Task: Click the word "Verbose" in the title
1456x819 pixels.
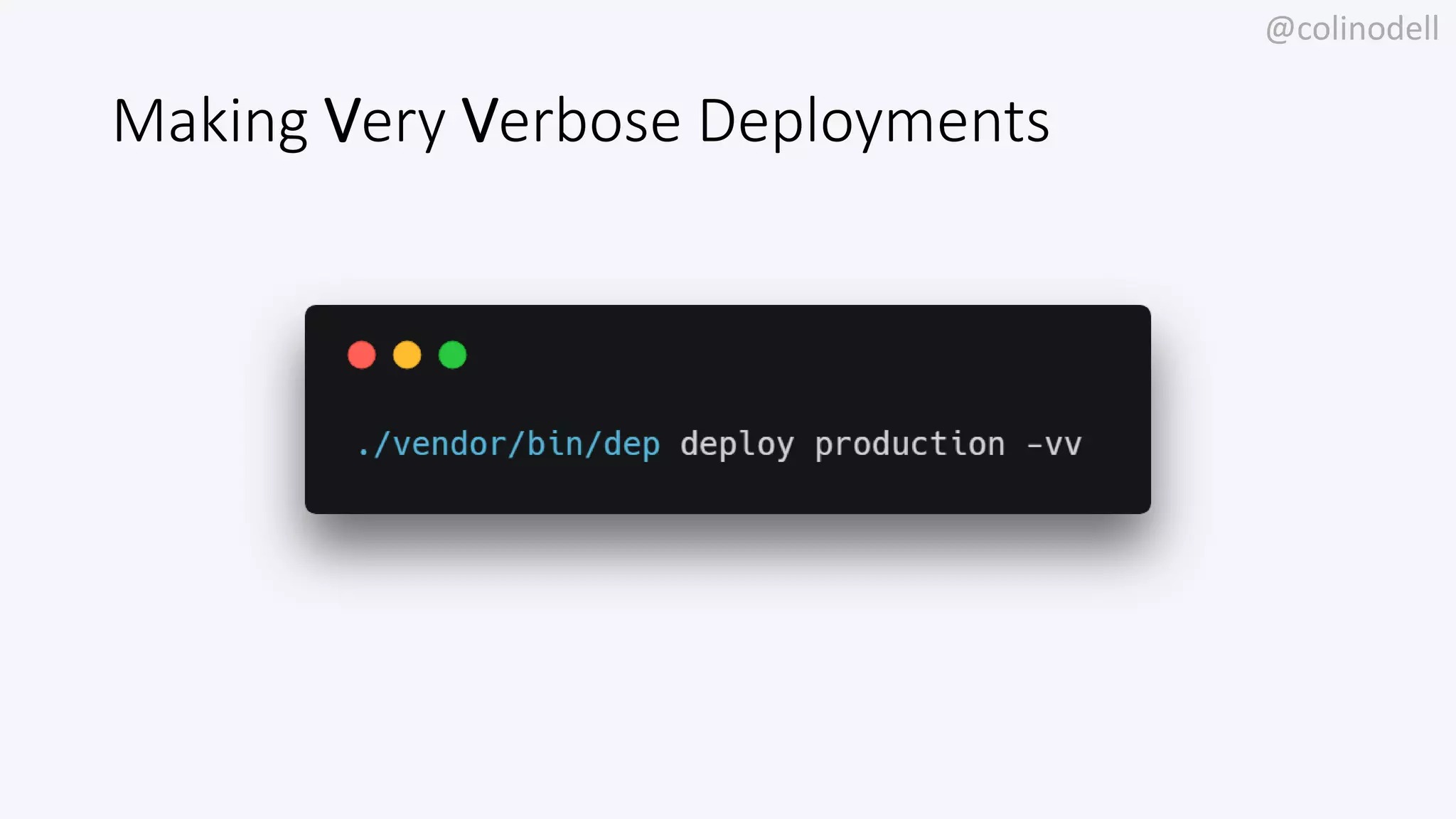Action: pyautogui.click(x=572, y=121)
